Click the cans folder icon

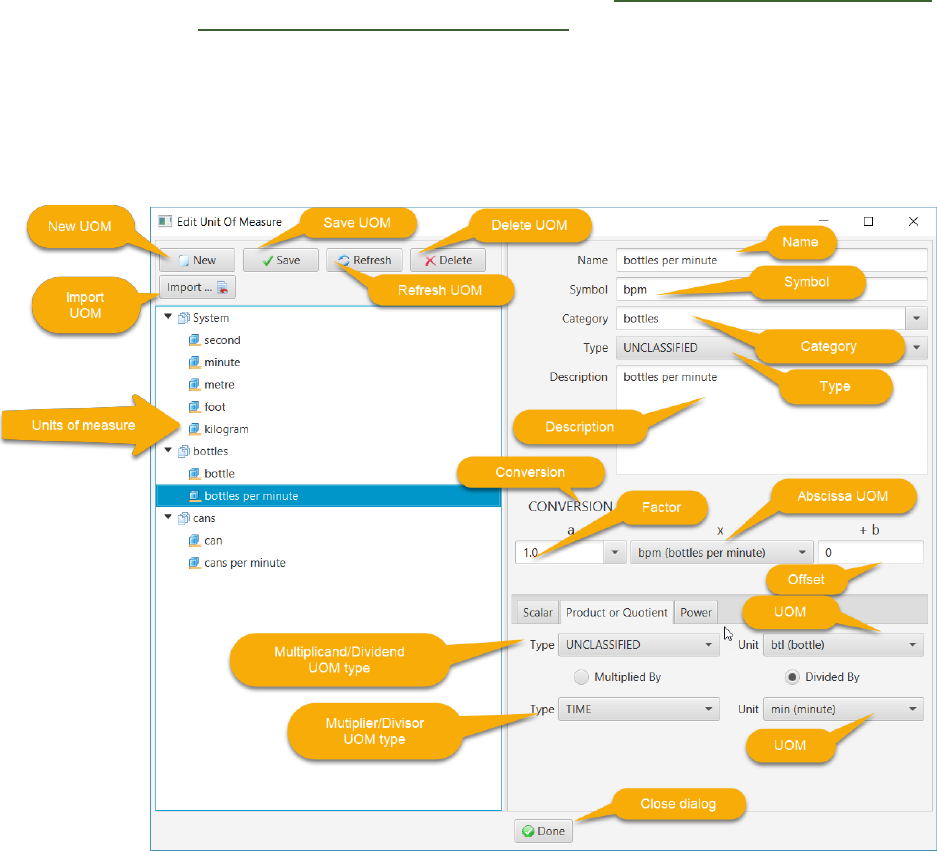(184, 518)
